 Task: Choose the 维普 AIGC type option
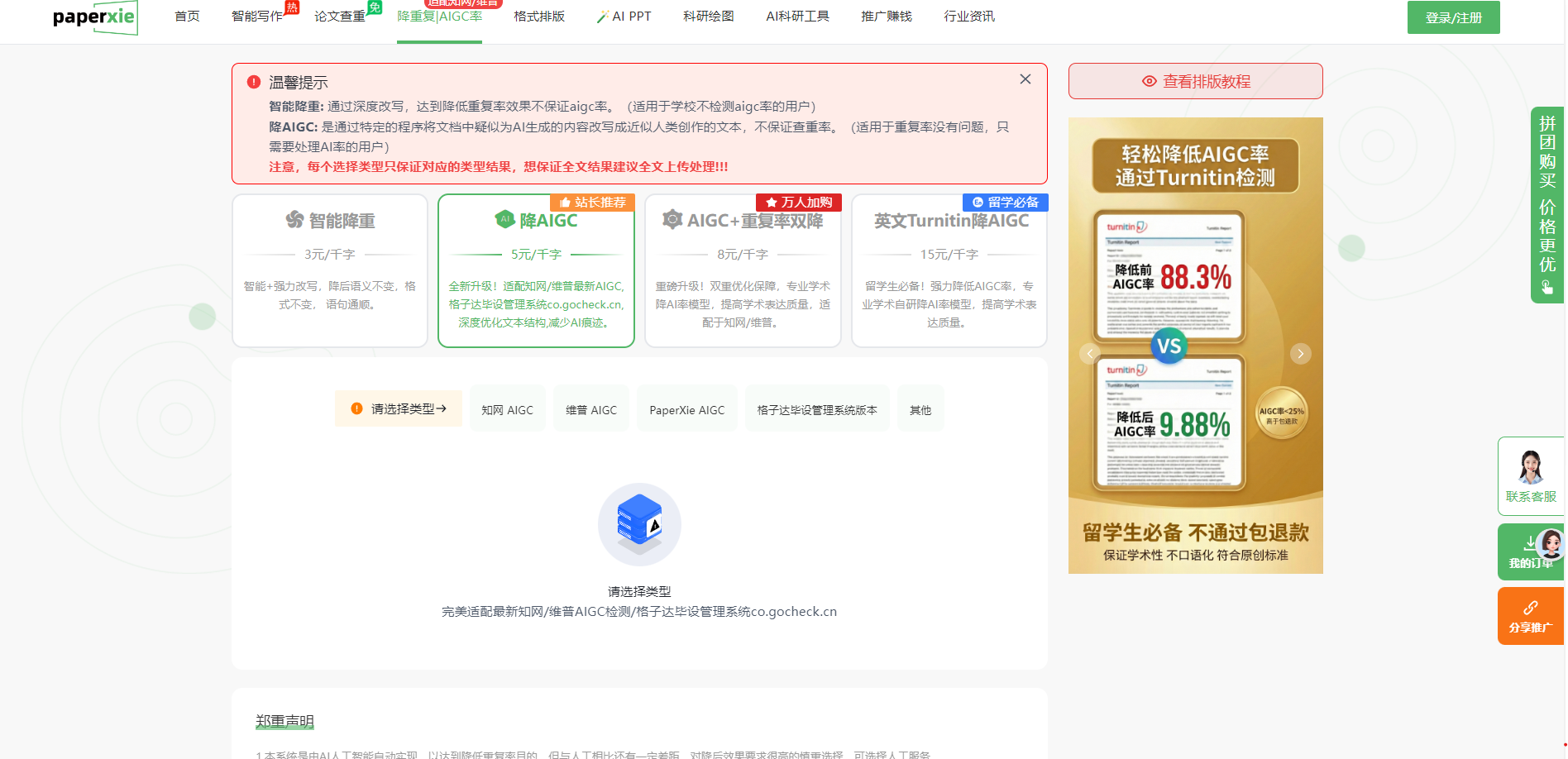point(591,409)
